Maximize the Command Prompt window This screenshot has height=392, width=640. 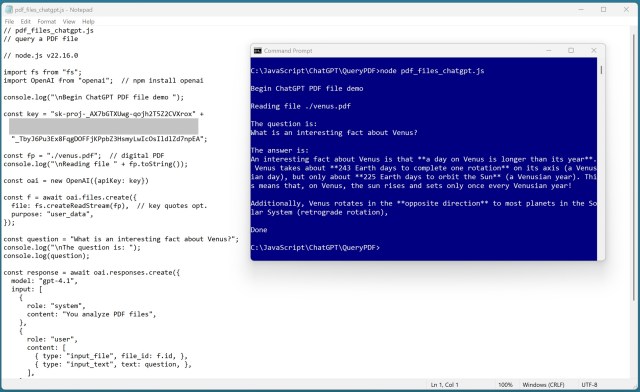571,50
